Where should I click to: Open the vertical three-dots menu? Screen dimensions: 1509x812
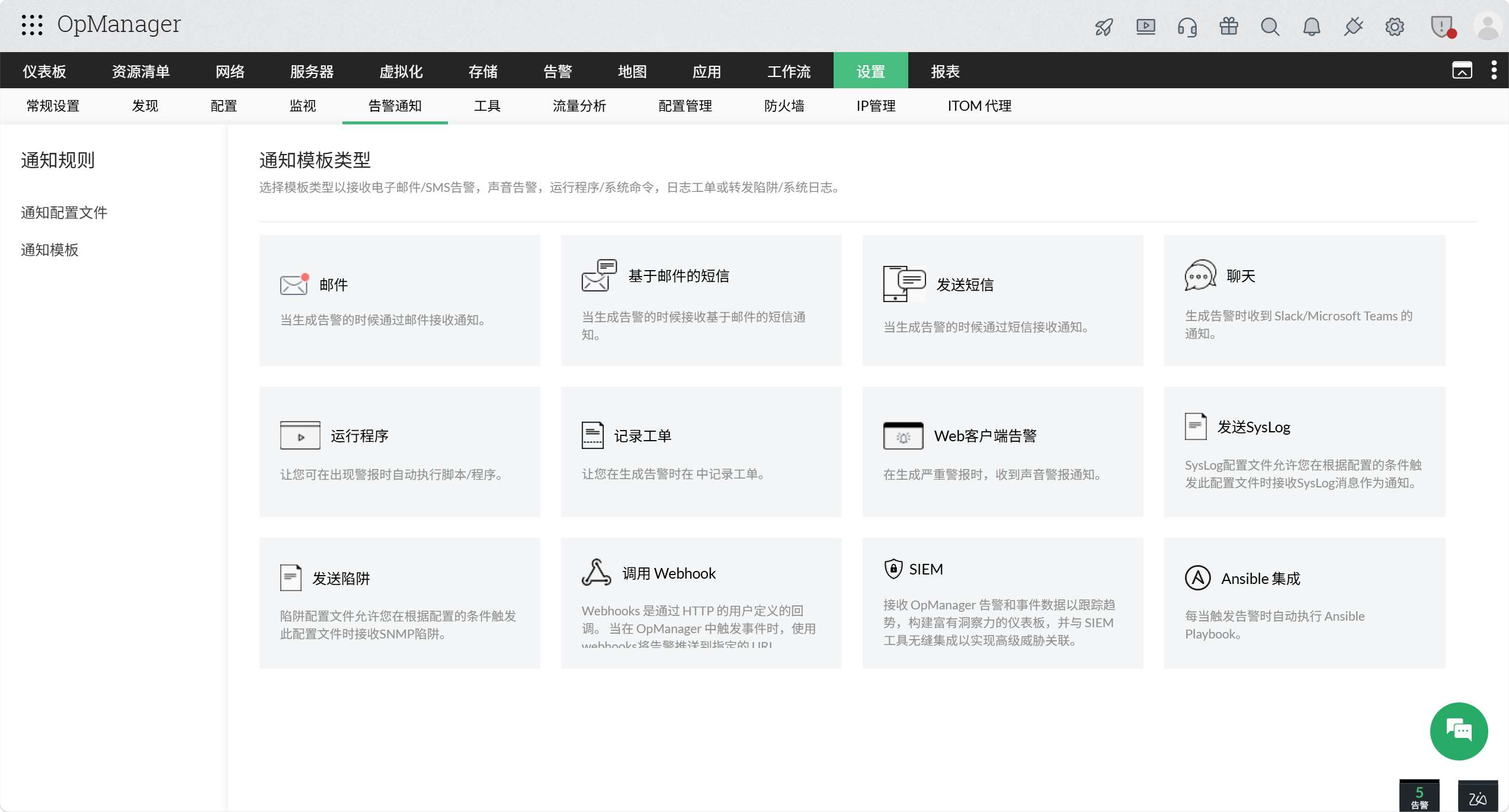[x=1494, y=70]
